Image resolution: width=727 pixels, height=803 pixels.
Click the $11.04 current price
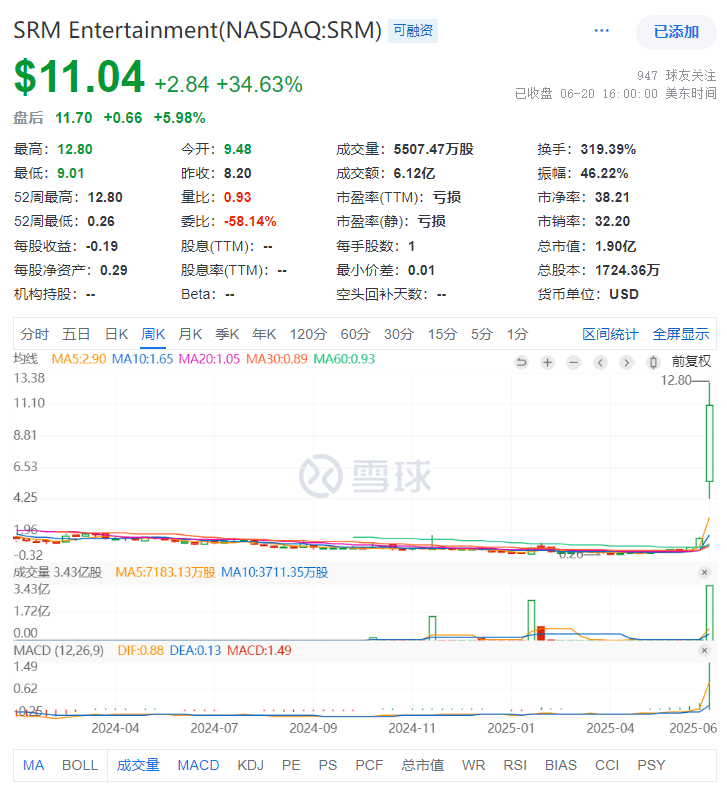(79, 77)
